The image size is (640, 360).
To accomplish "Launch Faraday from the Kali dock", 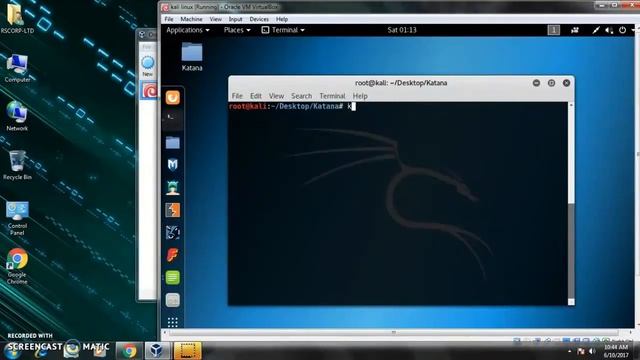I will click(x=173, y=255).
